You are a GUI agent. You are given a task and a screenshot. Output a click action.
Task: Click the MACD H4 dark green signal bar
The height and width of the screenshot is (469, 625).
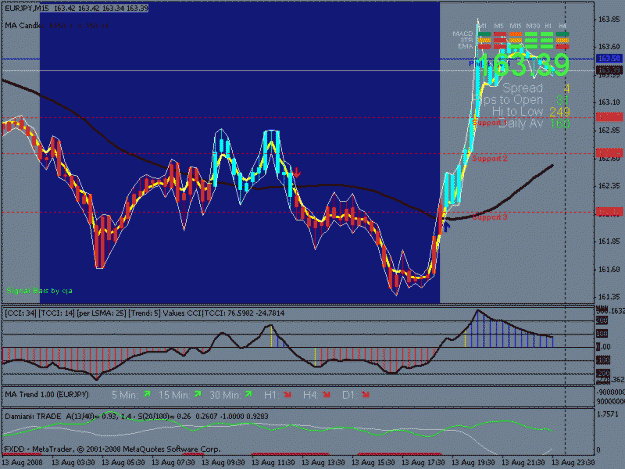(x=562, y=34)
